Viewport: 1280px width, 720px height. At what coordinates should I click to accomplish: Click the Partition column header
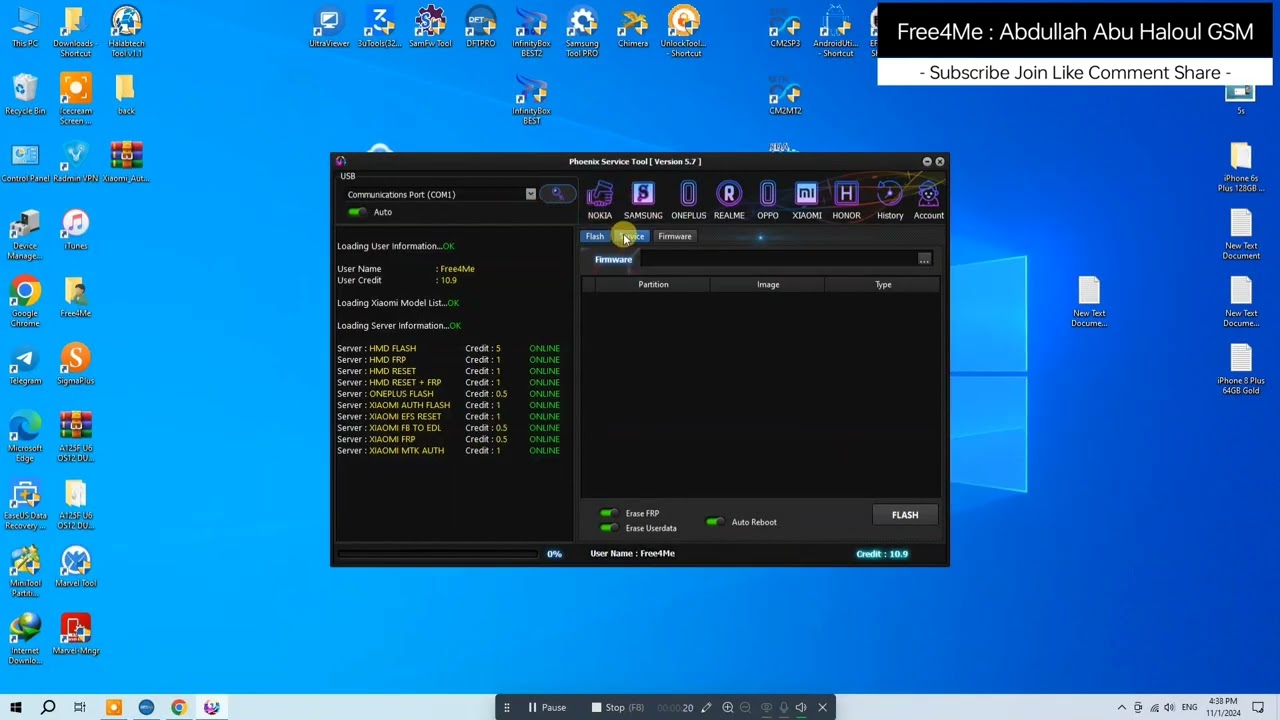coord(653,285)
